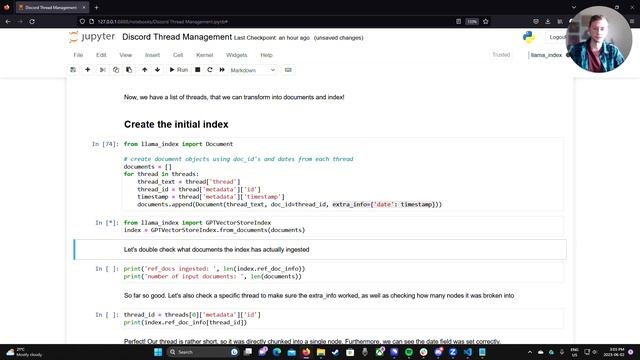Restart kernel and run all cells
Viewport: 640px width, 360px height.
222,70
